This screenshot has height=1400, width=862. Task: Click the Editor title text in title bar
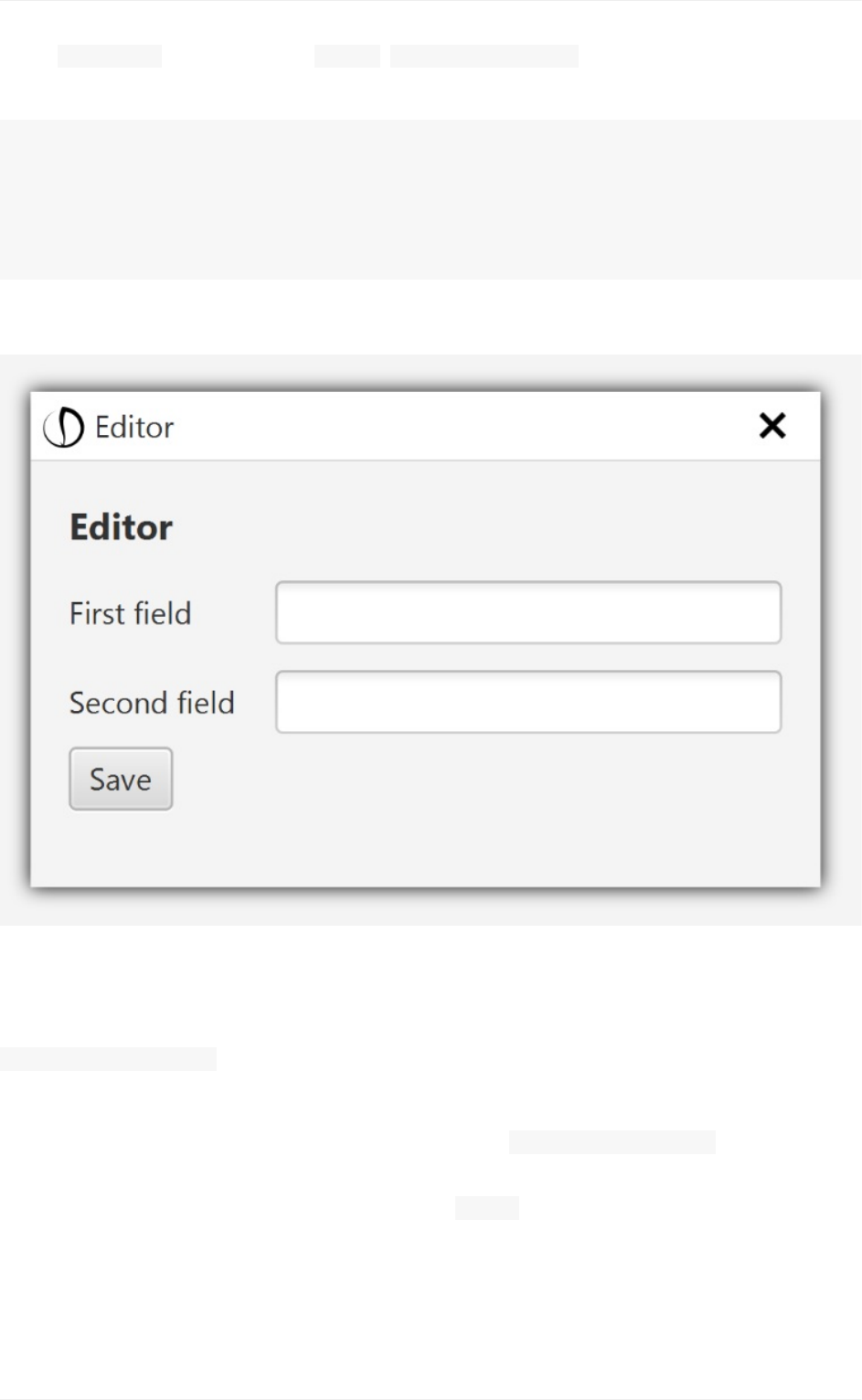[134, 427]
